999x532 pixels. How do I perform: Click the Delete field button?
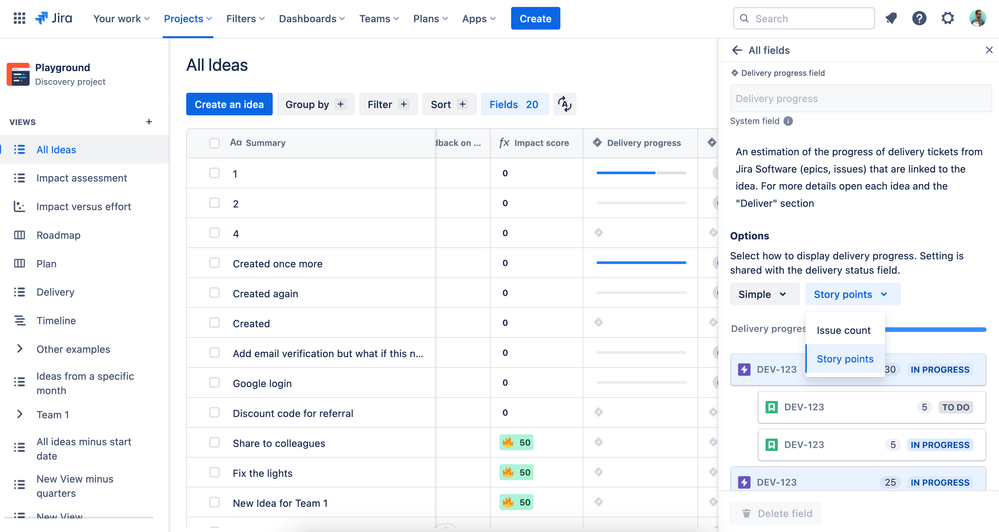tap(775, 514)
